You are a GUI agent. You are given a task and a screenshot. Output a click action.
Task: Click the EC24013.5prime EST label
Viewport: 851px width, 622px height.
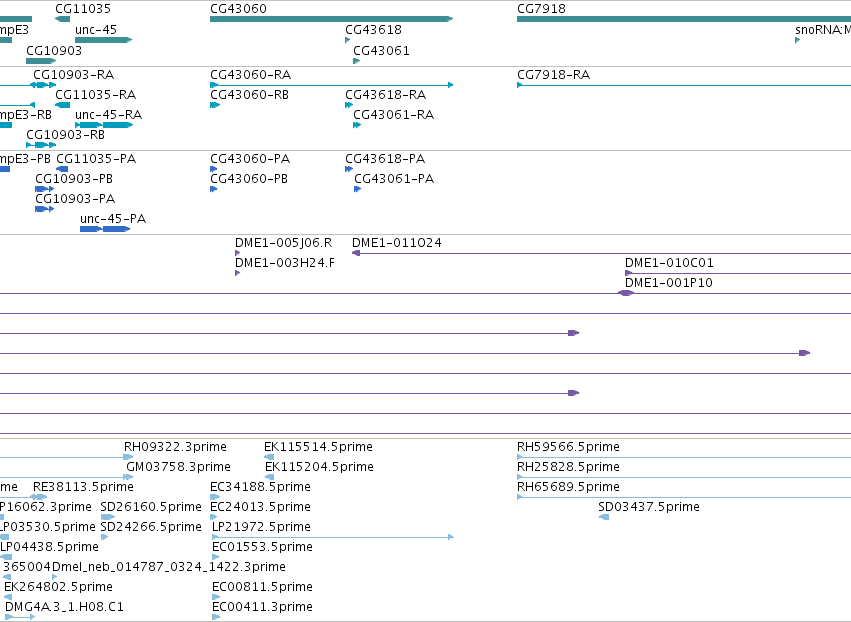tap(261, 507)
